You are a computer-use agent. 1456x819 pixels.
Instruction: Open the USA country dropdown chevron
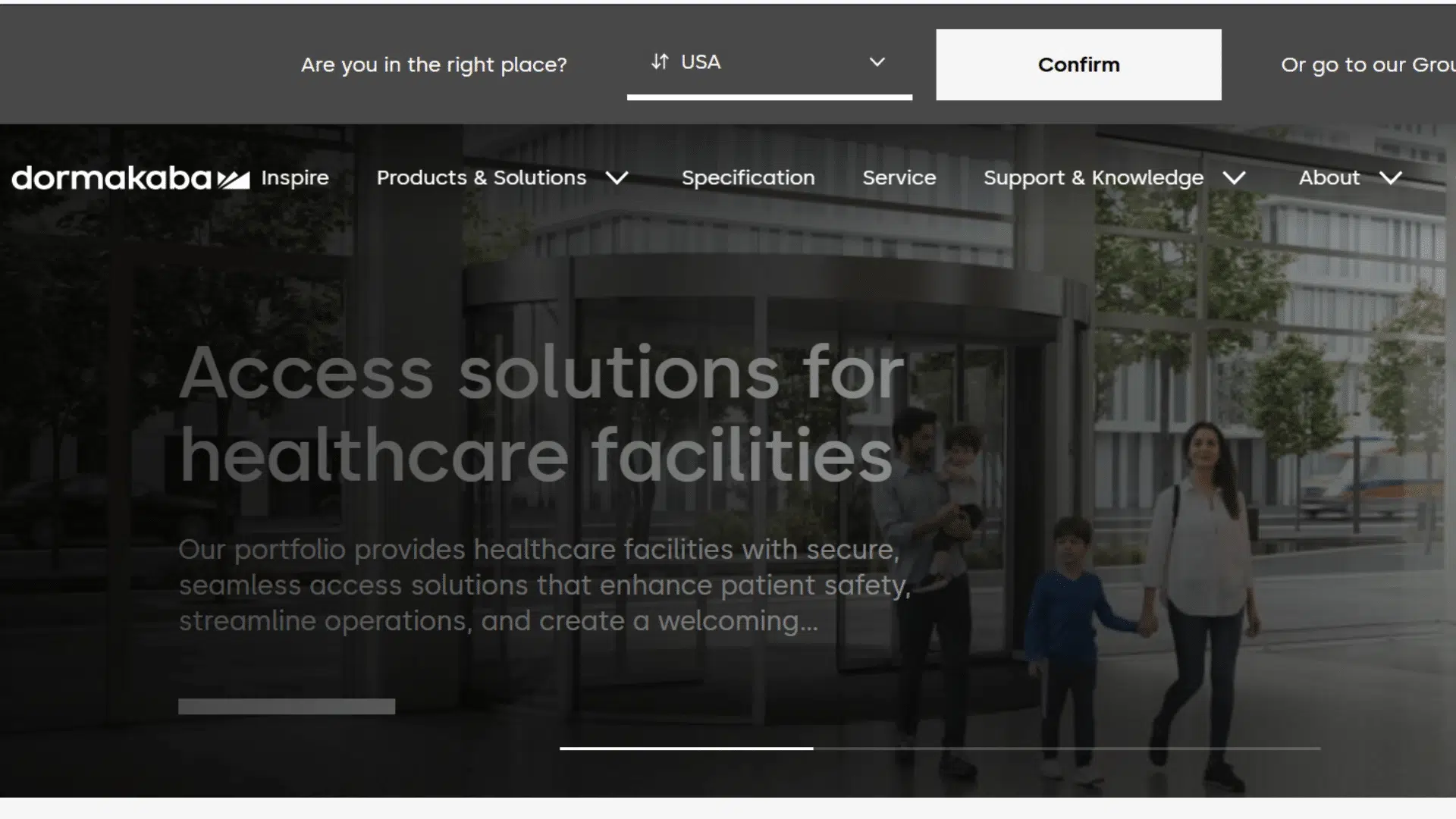point(877,61)
